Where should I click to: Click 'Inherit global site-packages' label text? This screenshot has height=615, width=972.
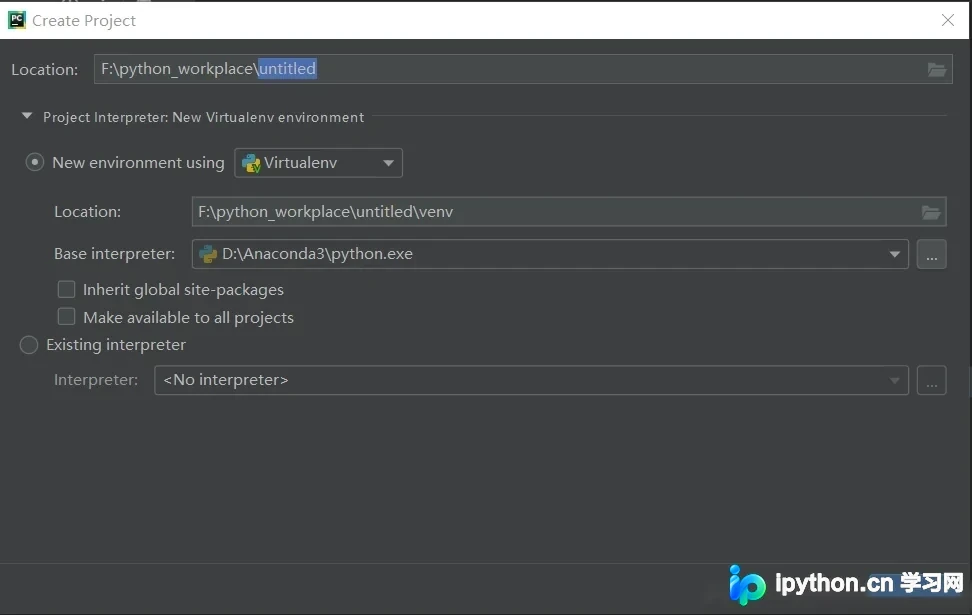pos(183,290)
